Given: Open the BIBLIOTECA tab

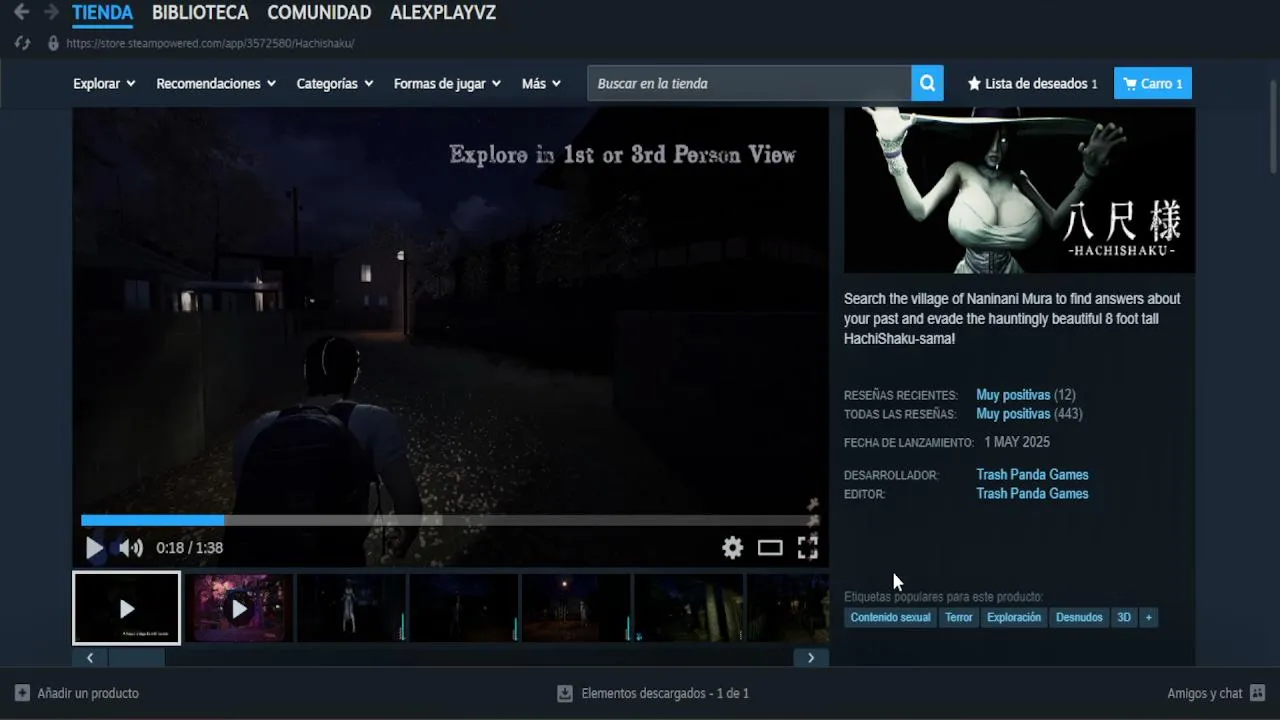Looking at the screenshot, I should [x=200, y=13].
